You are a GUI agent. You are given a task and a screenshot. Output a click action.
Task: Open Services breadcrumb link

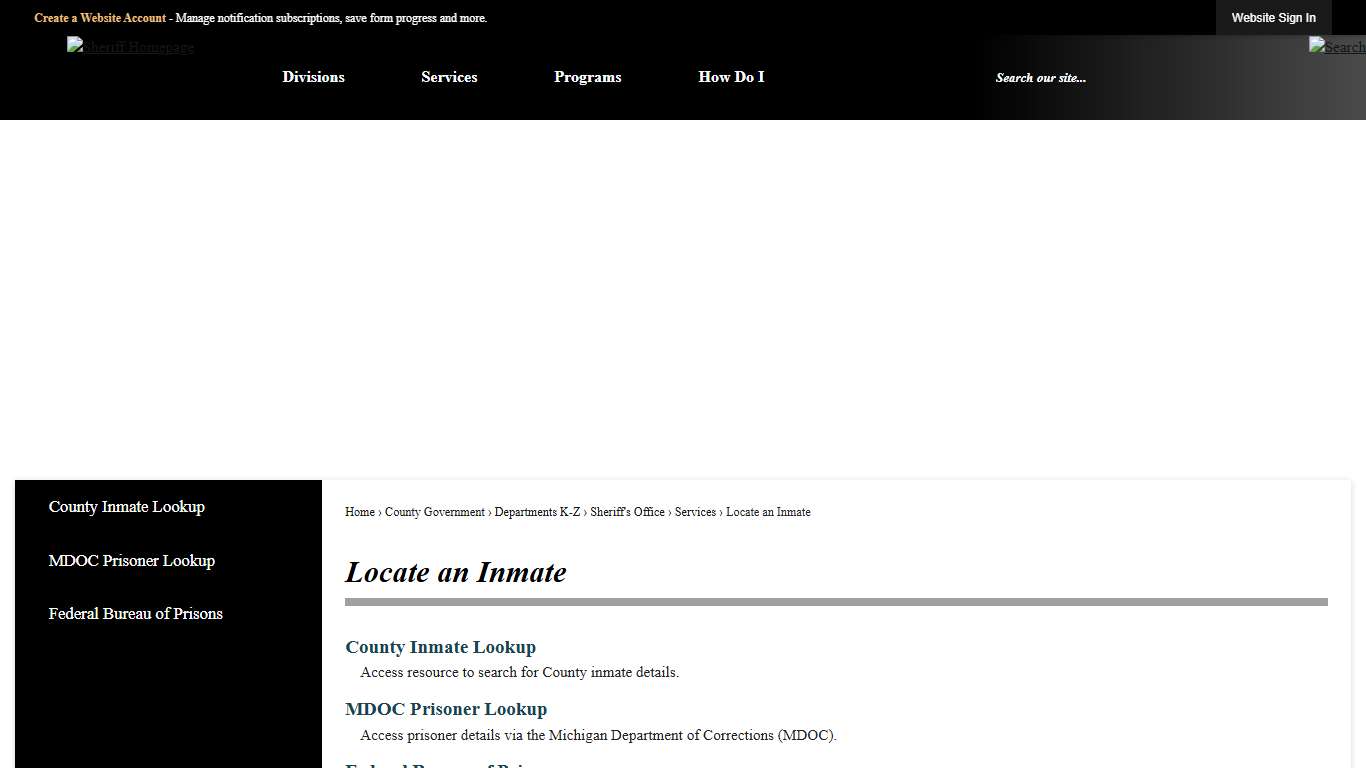(x=695, y=512)
